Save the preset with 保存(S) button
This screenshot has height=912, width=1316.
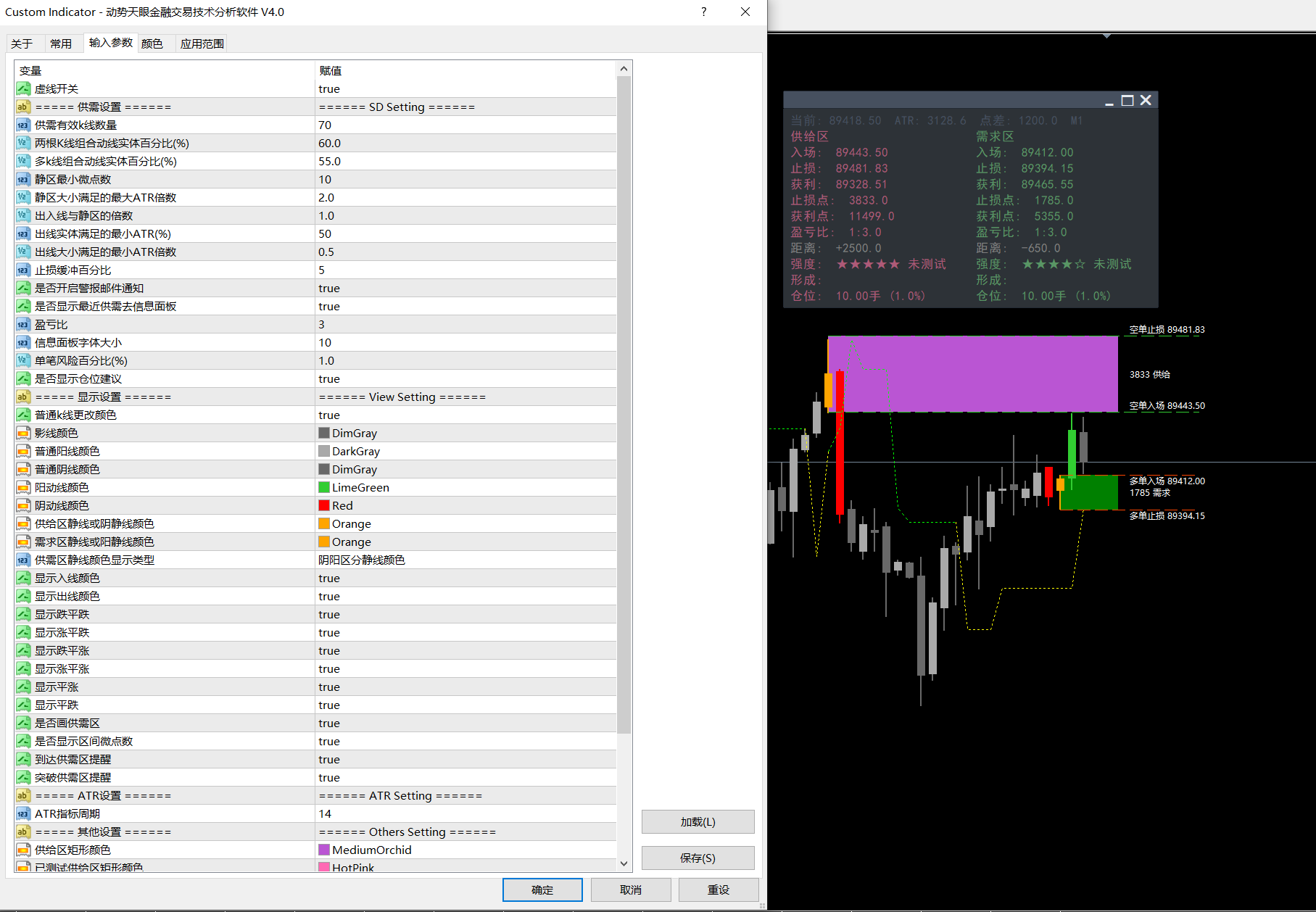[698, 858]
